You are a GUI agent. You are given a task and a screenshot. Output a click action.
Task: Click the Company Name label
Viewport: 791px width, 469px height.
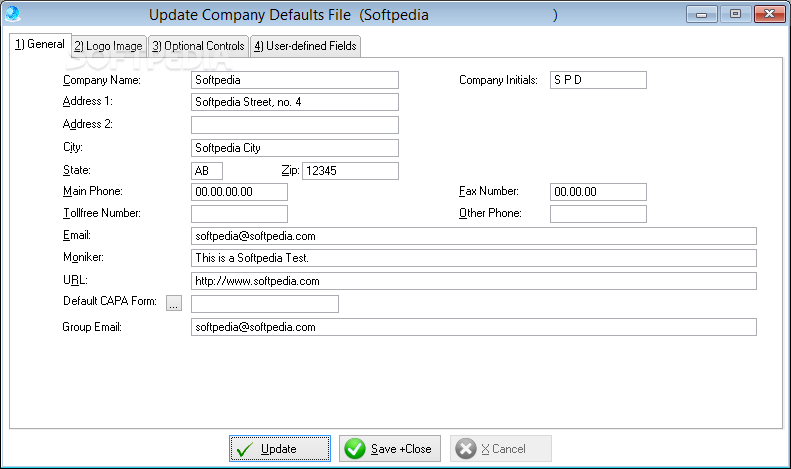tap(101, 80)
